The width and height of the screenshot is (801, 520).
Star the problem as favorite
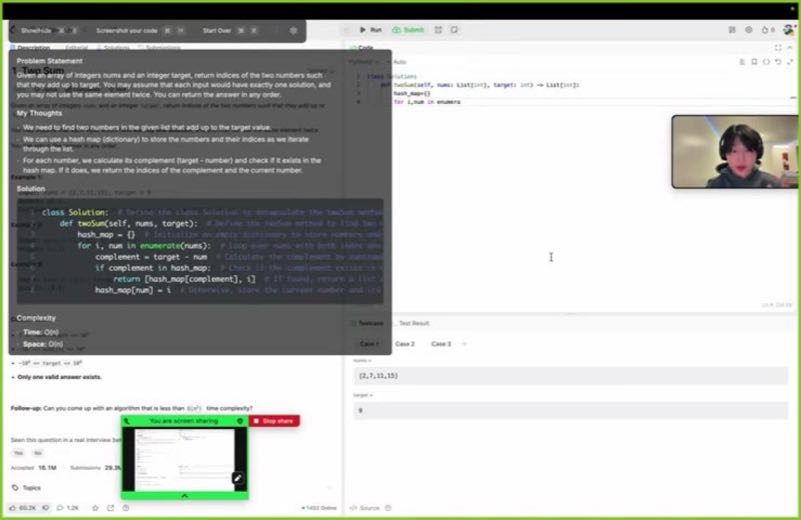coord(95,508)
